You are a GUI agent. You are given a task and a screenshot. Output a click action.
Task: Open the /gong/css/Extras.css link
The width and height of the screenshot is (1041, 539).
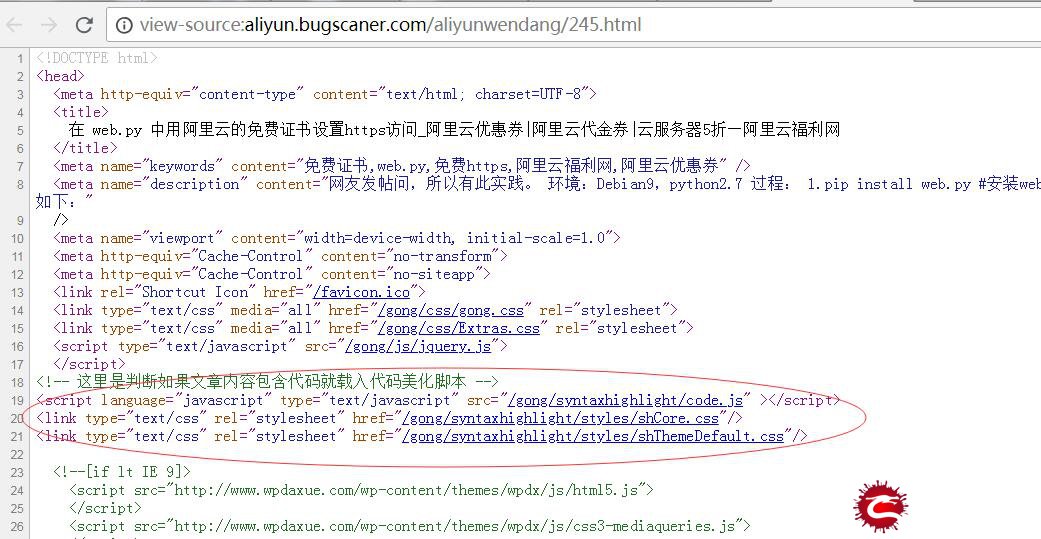[459, 328]
